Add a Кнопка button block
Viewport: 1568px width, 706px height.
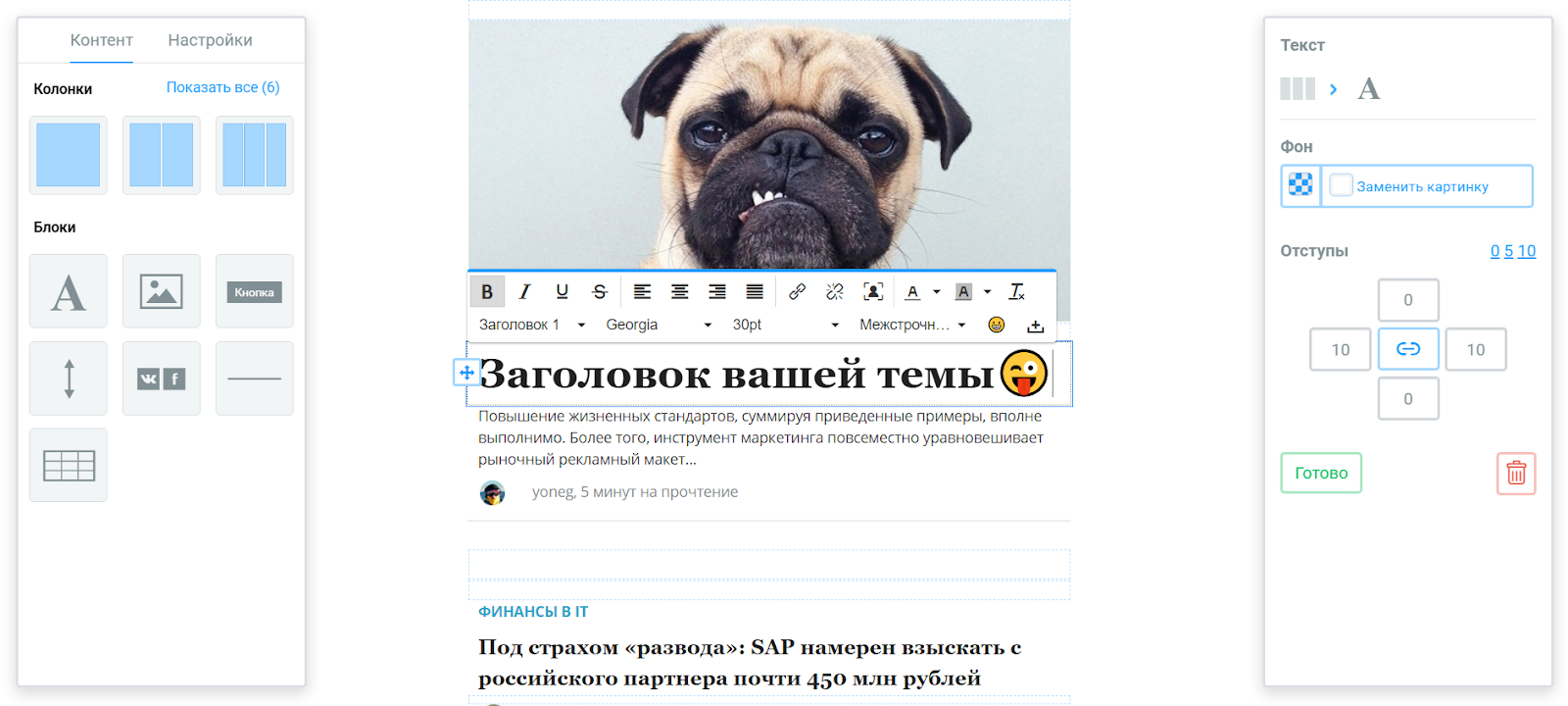pyautogui.click(x=254, y=291)
